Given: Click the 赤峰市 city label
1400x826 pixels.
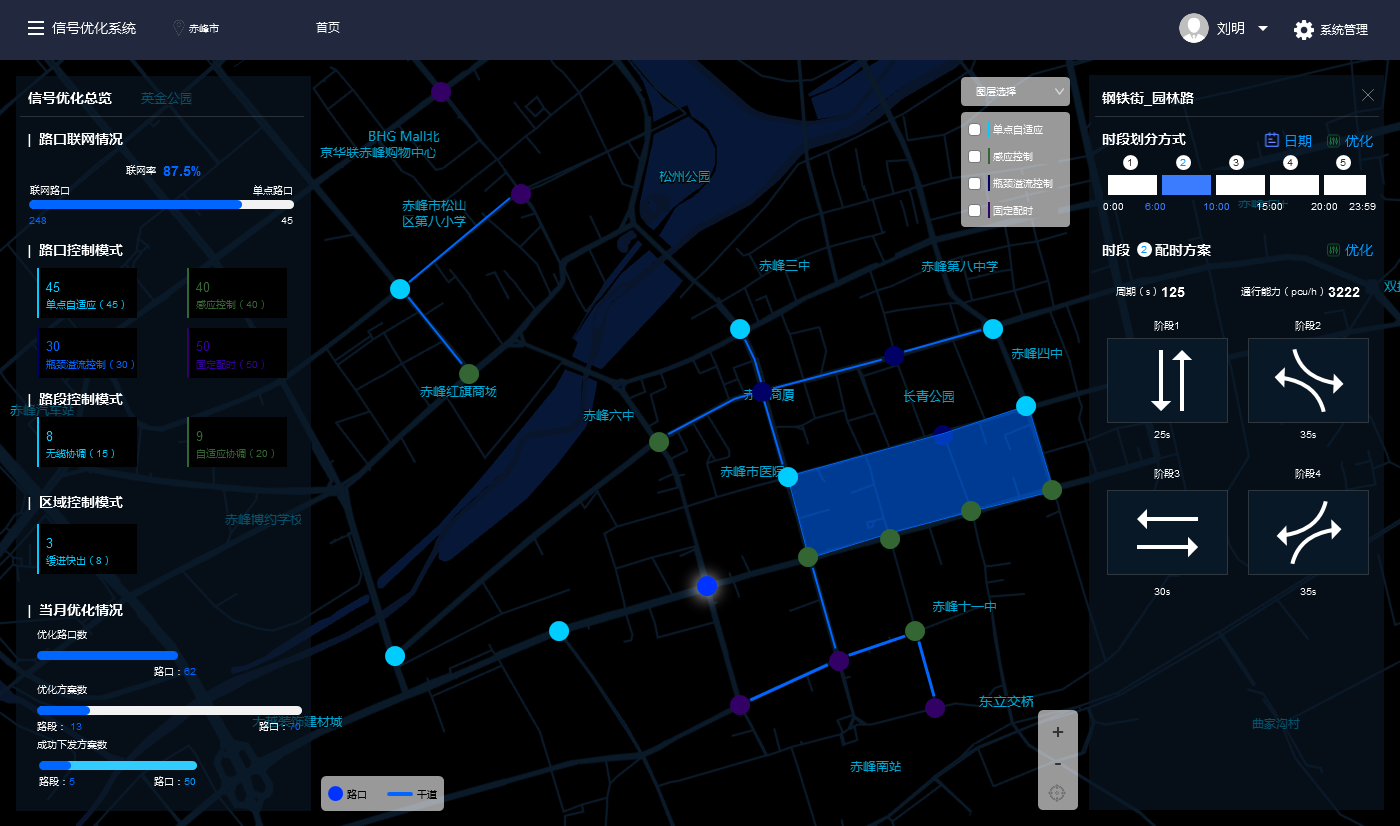Looking at the screenshot, I should click(204, 29).
